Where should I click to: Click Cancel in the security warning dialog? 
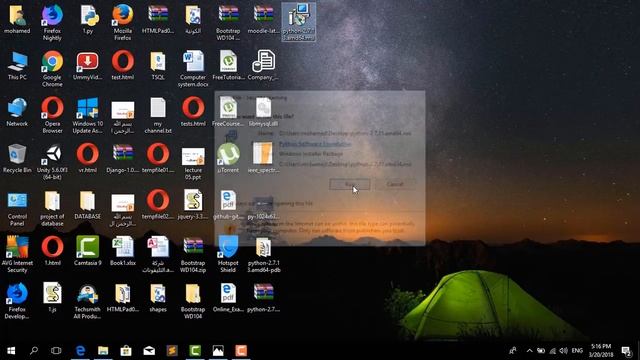(x=395, y=184)
